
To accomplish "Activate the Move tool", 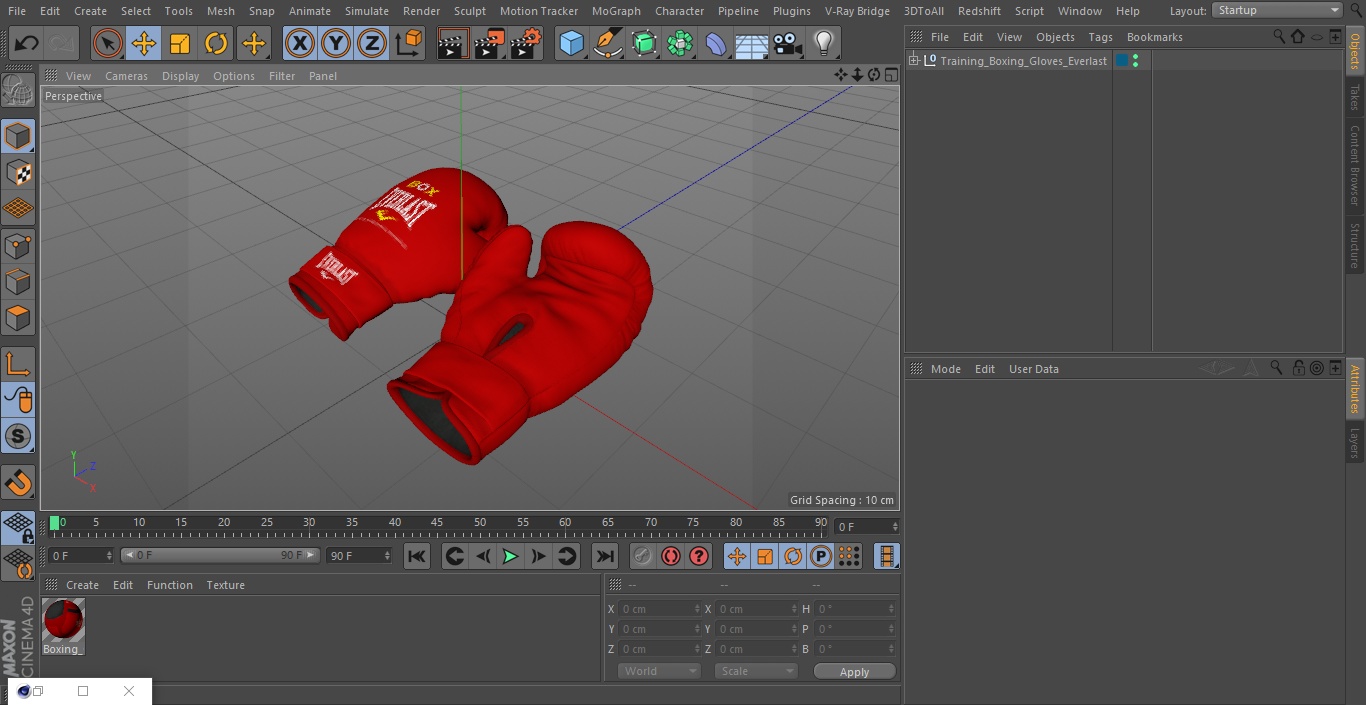I will tap(144, 43).
